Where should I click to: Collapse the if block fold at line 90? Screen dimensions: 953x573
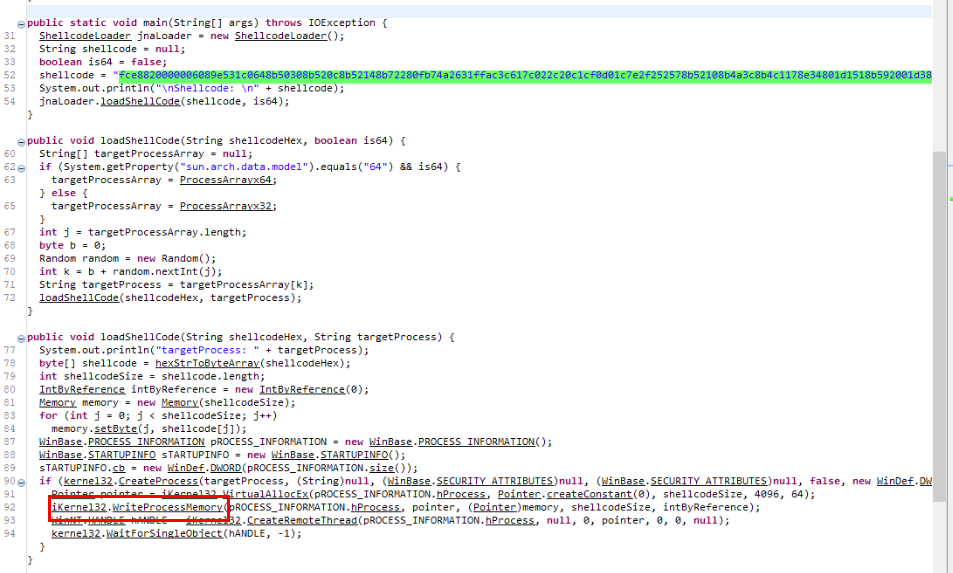coord(21,482)
